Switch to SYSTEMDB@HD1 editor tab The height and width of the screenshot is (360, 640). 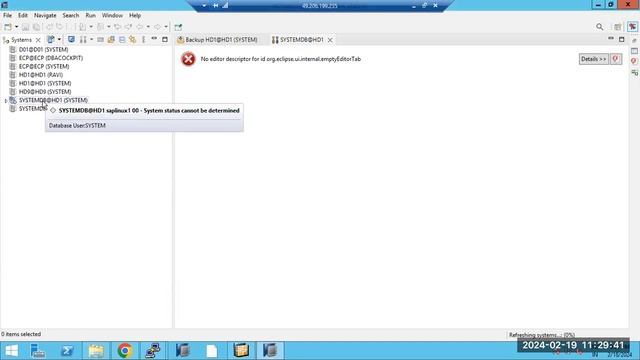click(298, 40)
